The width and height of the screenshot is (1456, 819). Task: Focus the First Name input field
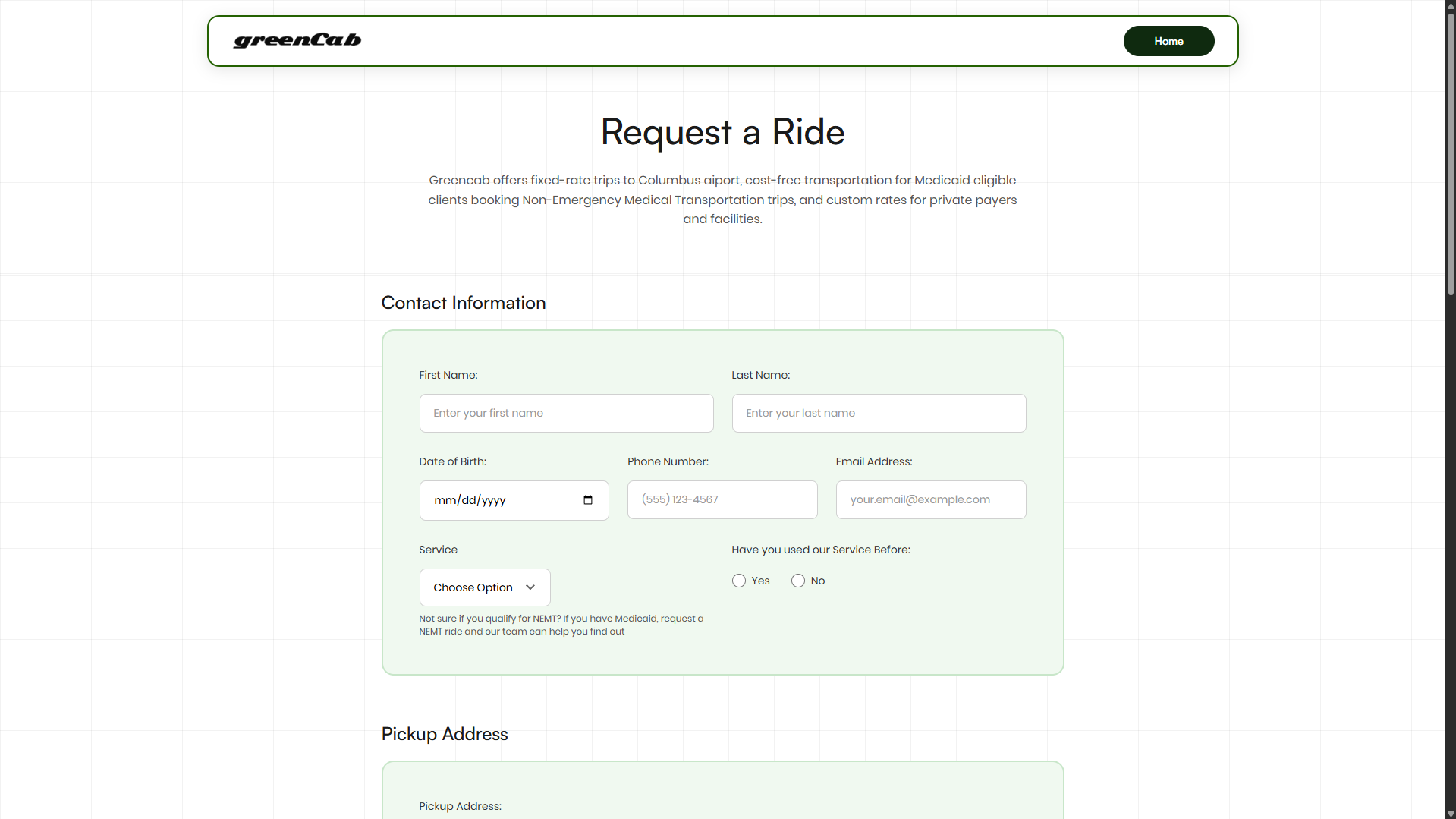pyautogui.click(x=566, y=413)
